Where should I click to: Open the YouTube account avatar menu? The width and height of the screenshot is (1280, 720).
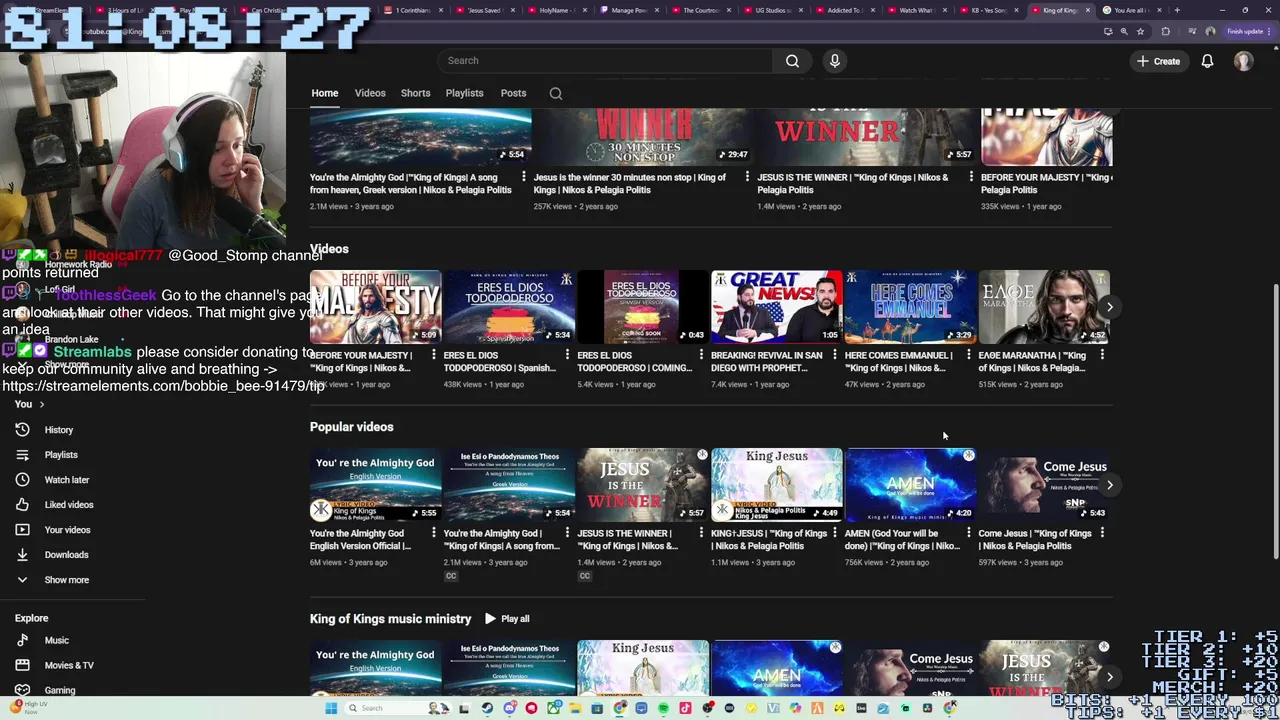point(1243,61)
